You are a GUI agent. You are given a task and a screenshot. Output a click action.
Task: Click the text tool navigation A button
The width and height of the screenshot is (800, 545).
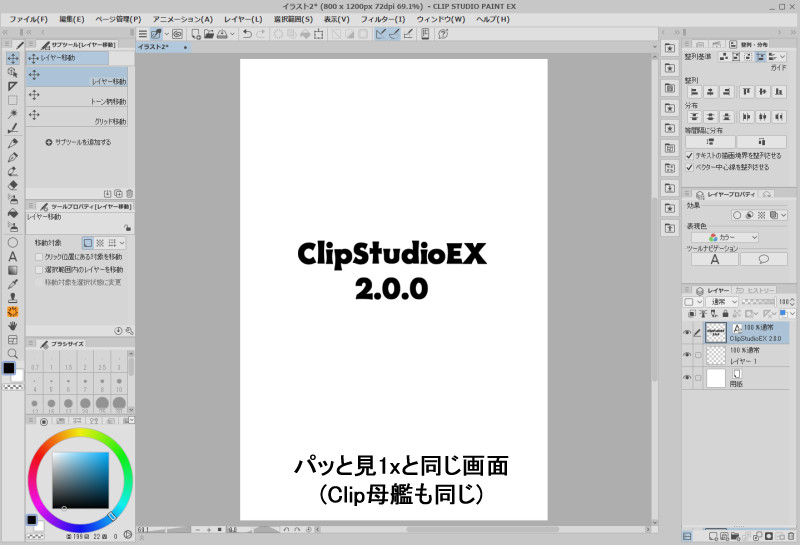715,259
